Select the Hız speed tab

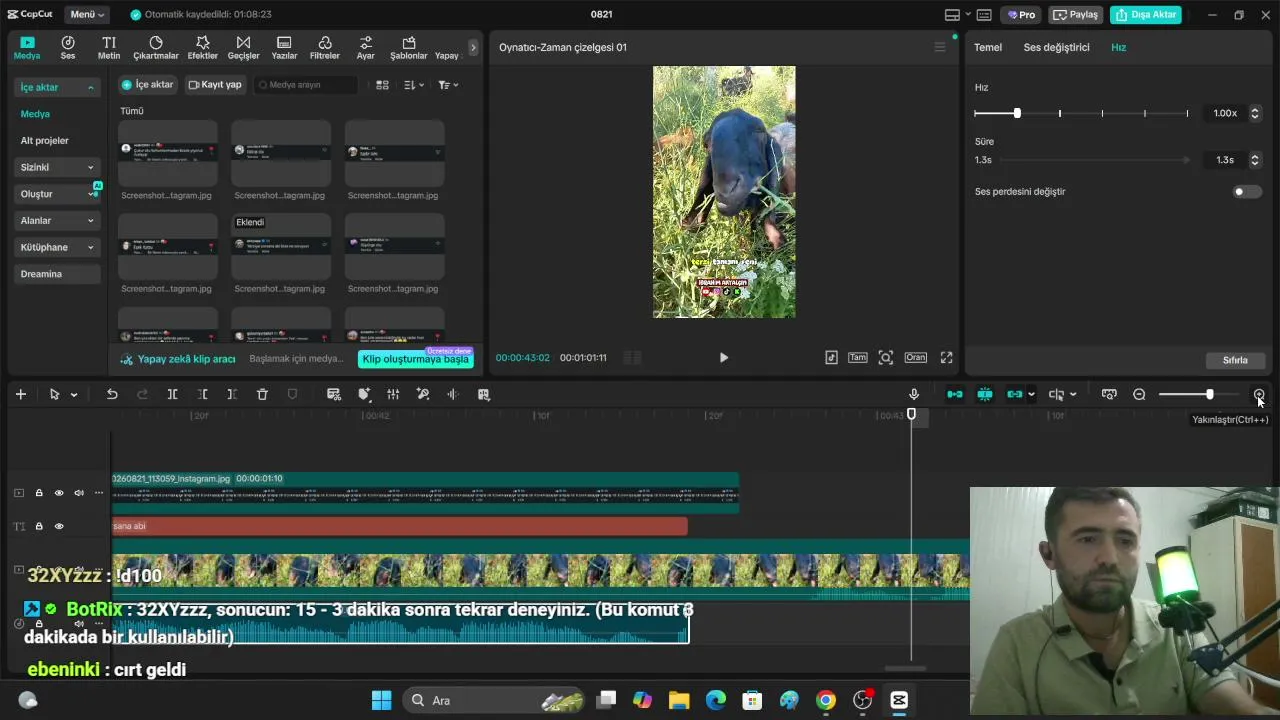tap(1119, 47)
